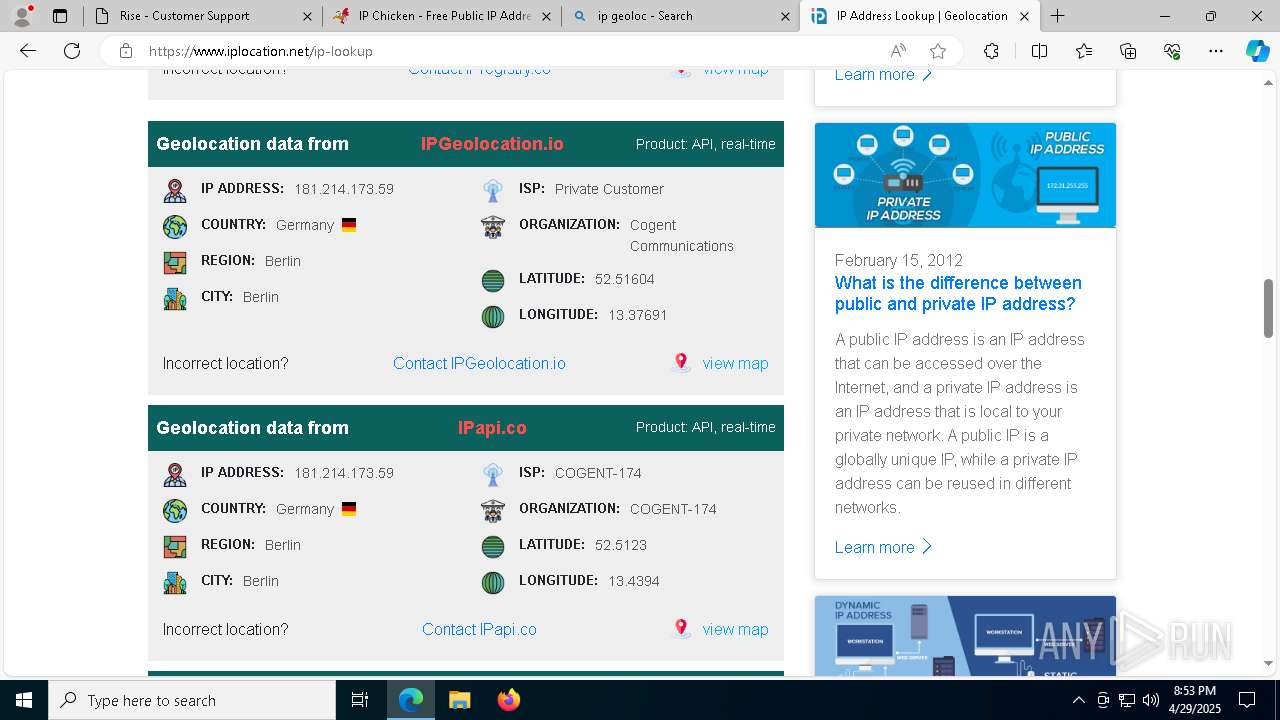Open the Extensions puzzle icon
Viewport: 1280px width, 720px height.
click(991, 51)
